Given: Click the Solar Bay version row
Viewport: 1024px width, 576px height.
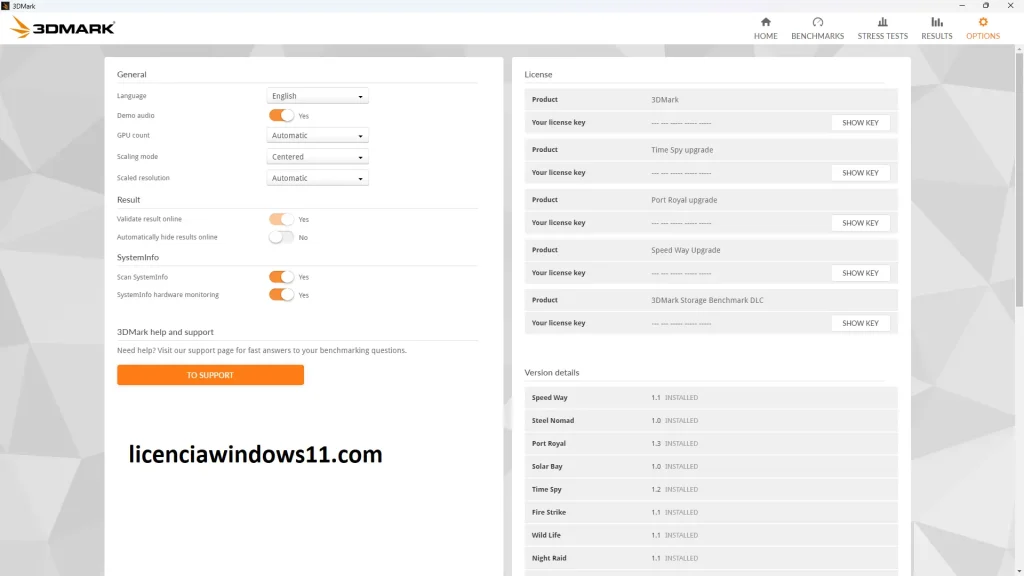Looking at the screenshot, I should tap(711, 466).
